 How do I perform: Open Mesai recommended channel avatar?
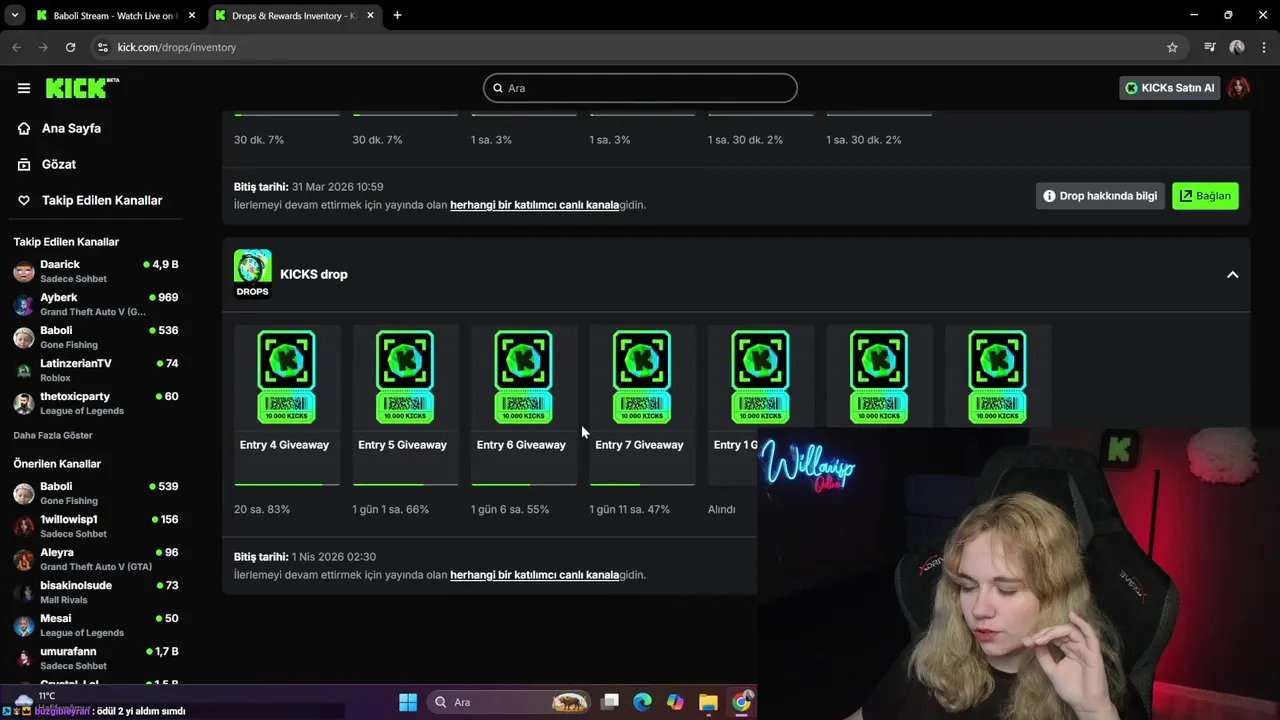(24, 626)
